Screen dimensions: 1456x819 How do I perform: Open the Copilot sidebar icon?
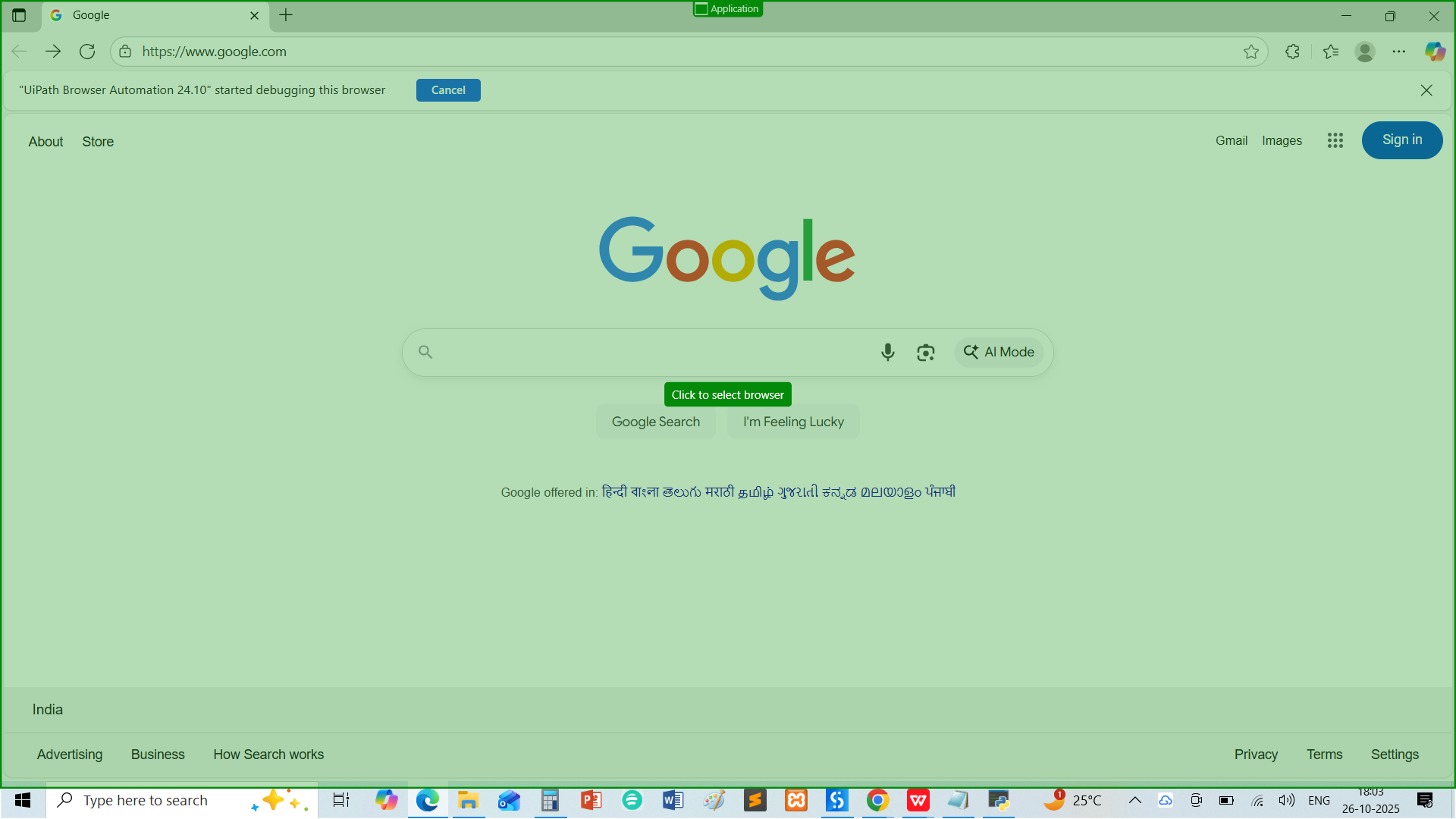1434,52
